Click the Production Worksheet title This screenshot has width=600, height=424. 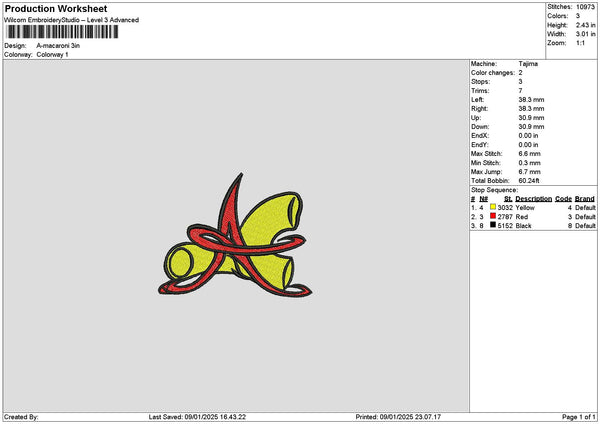[56, 8]
